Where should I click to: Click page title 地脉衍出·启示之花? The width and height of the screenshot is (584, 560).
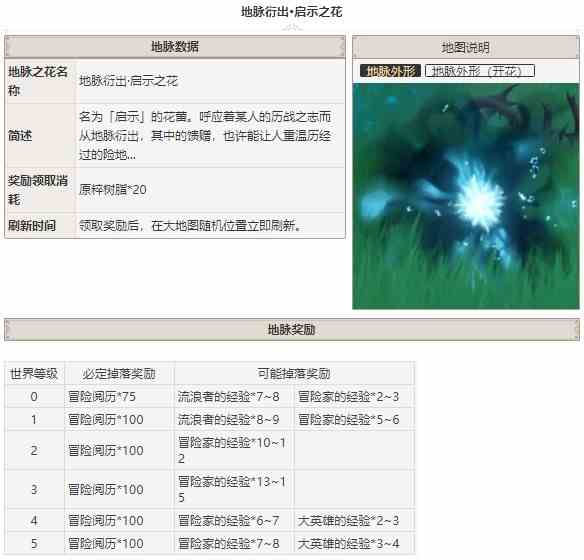point(291,12)
